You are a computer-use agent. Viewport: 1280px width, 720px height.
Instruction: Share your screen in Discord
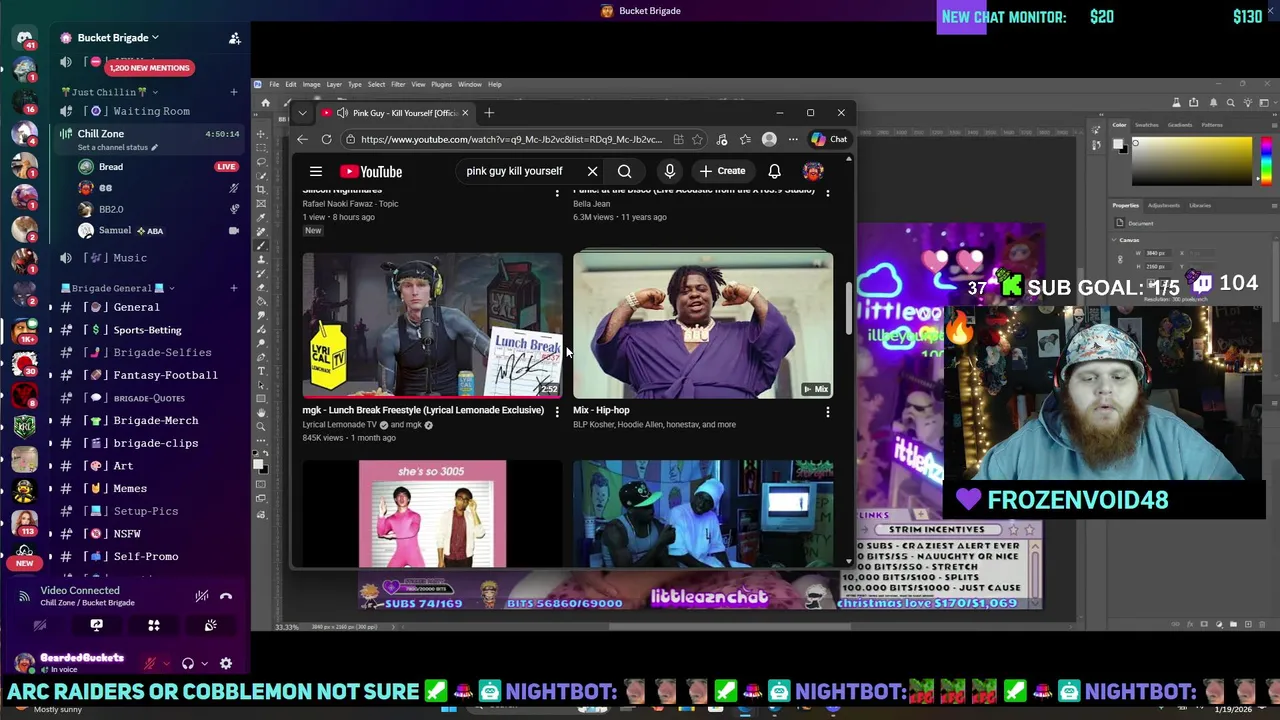(96, 625)
